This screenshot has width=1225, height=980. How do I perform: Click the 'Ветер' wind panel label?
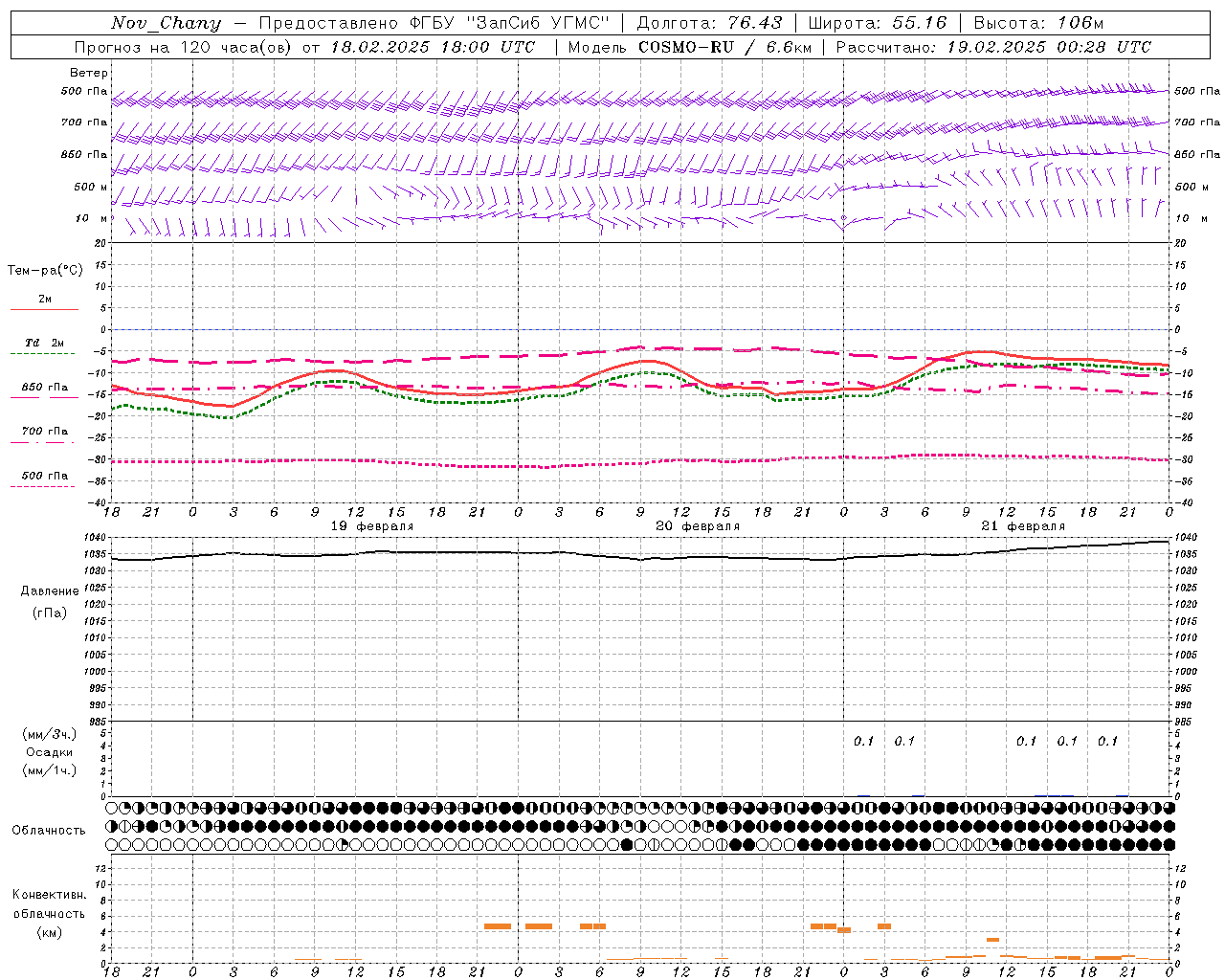pos(89,73)
